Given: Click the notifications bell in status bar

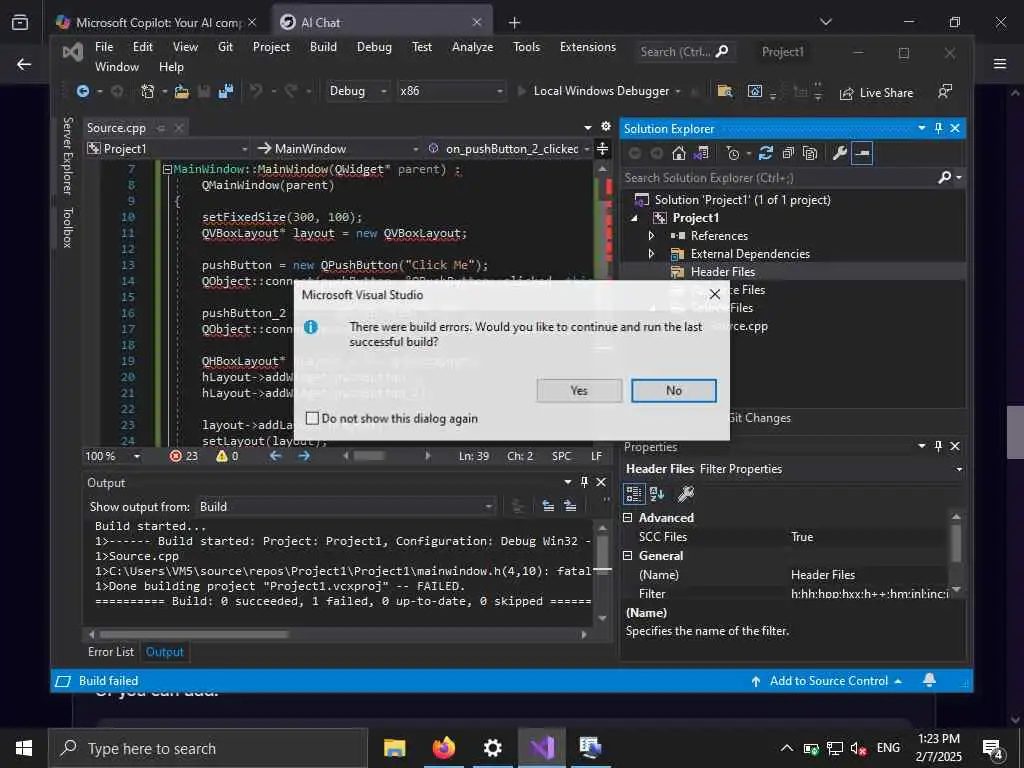Looking at the screenshot, I should 929,680.
